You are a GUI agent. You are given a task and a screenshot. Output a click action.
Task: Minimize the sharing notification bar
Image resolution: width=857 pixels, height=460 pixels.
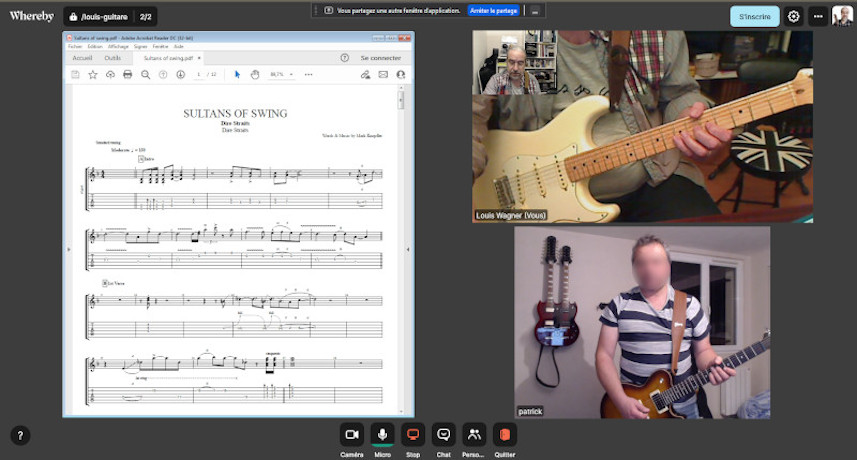[x=535, y=10]
